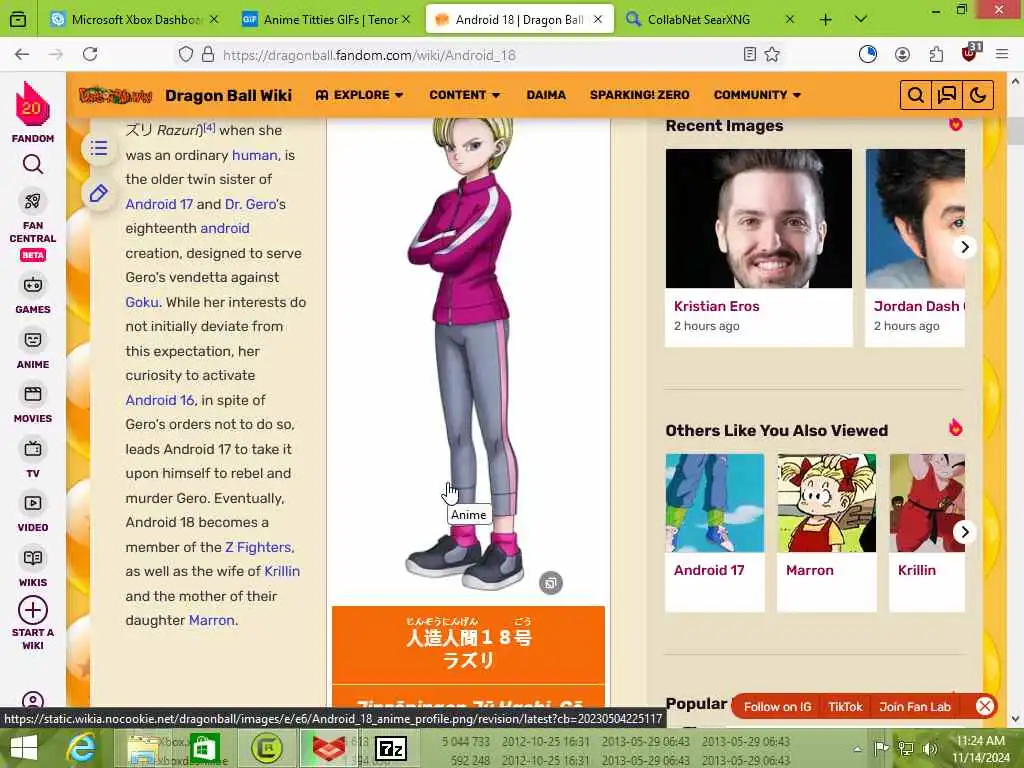1024x768 pixels.
Task: Toggle dark theme with the moon icon
Action: coord(978,95)
